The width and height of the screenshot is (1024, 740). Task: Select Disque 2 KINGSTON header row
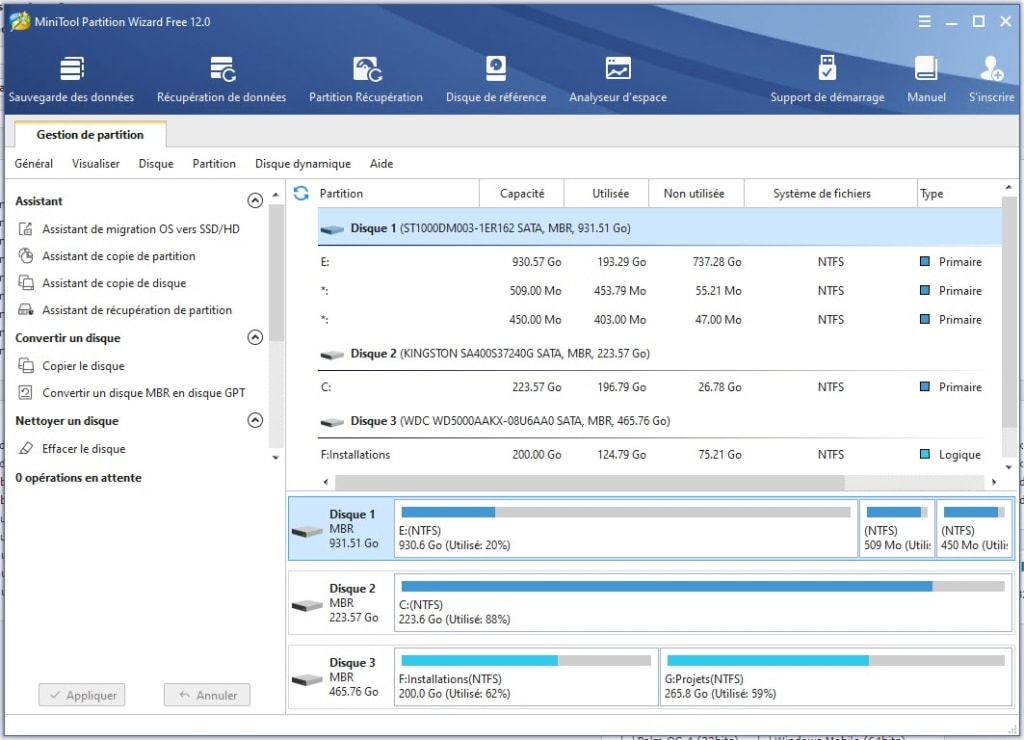click(660, 353)
